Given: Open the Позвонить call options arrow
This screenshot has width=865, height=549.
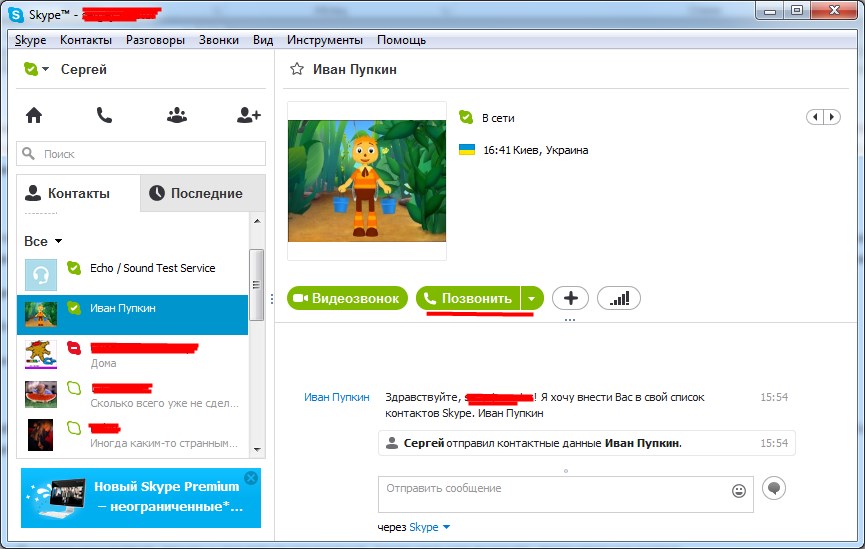Looking at the screenshot, I should tap(532, 299).
